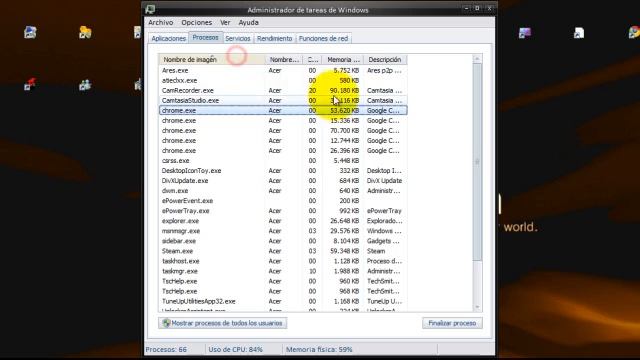
Task: Select the dwm.exe process row
Action: 283,191
